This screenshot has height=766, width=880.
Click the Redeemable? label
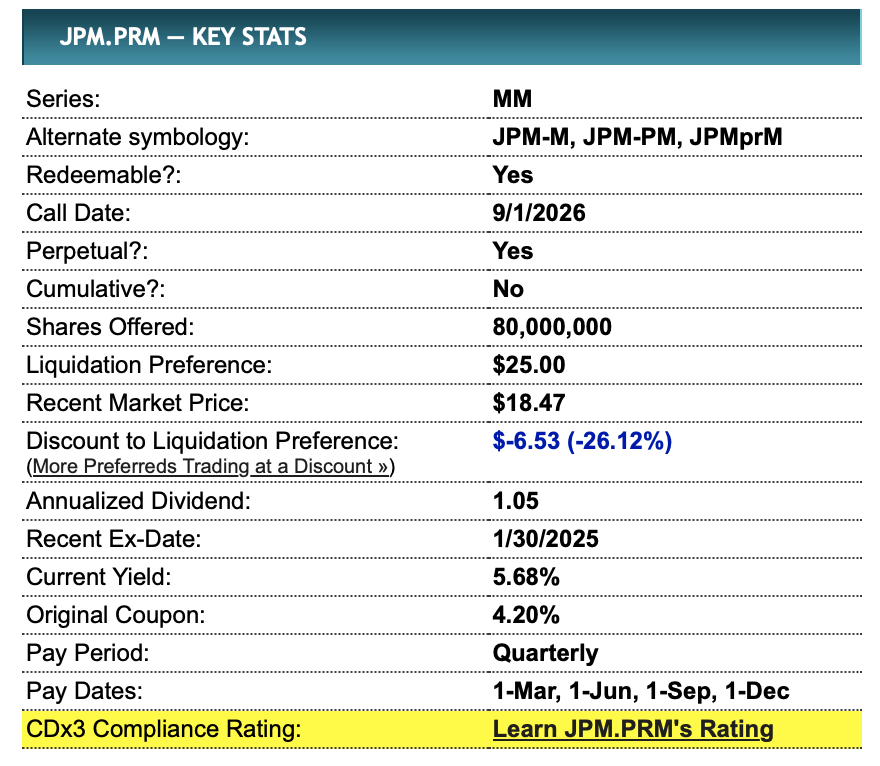point(104,175)
